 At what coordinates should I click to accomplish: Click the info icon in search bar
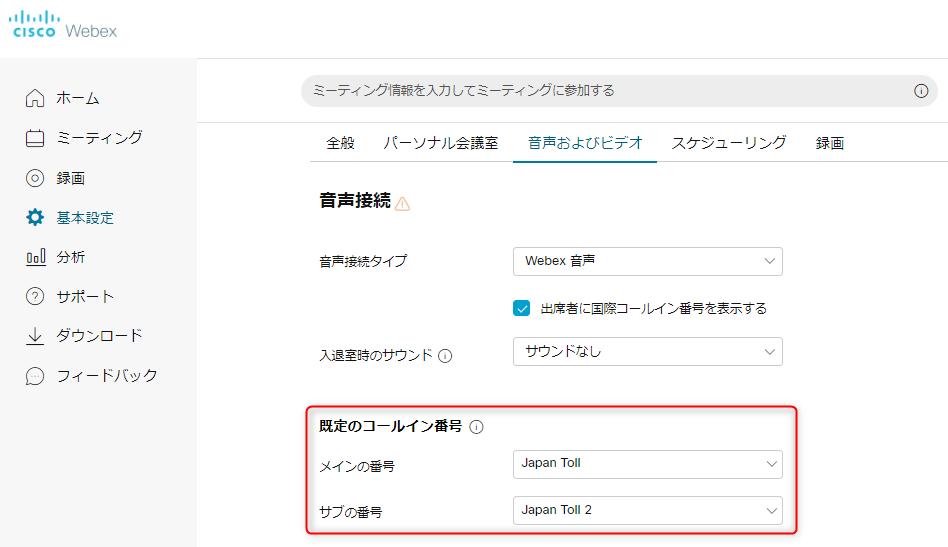click(921, 91)
